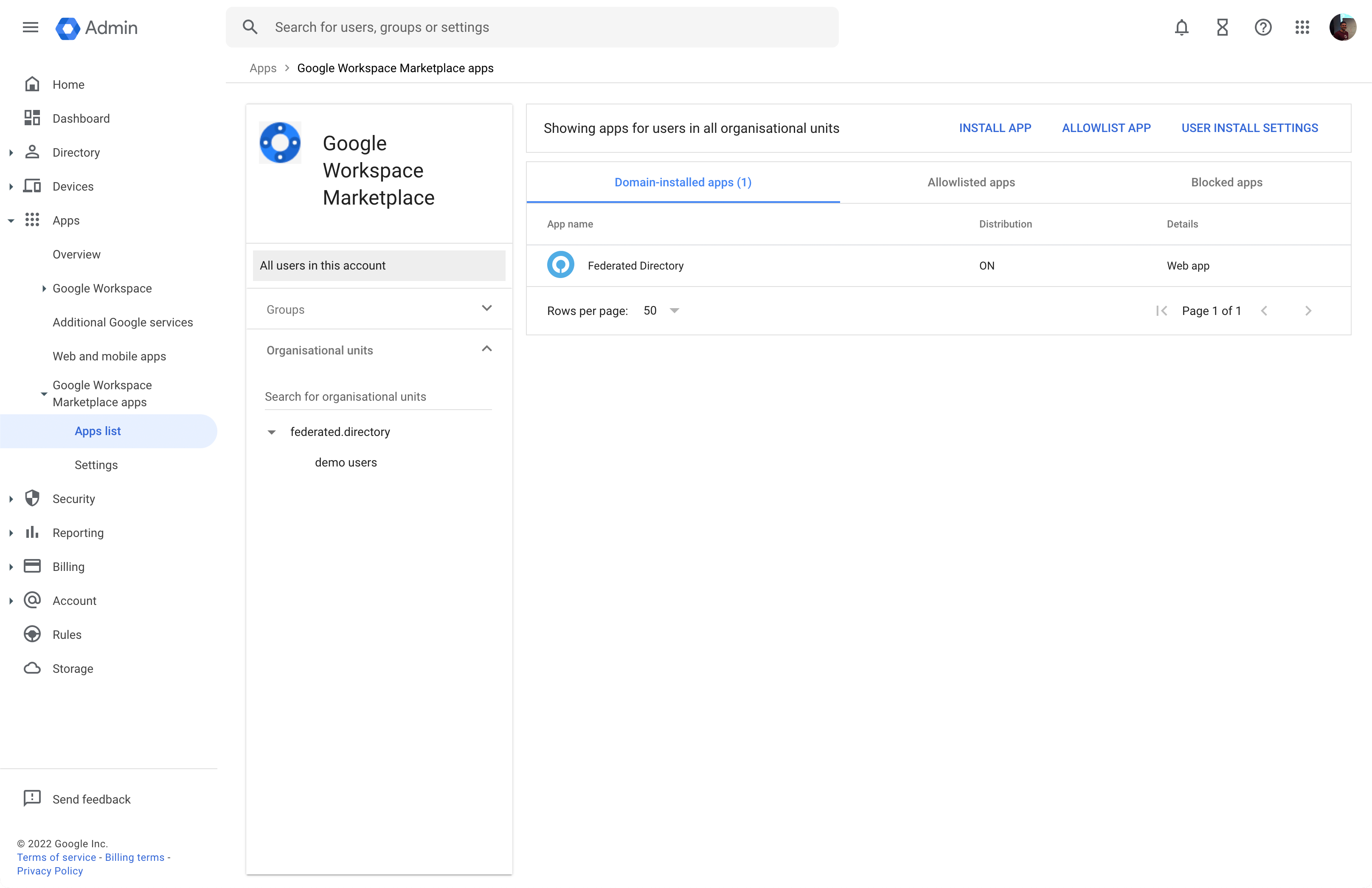1372x888 pixels.
Task: Open USER INSTALL SETTINGS
Action: tap(1249, 128)
